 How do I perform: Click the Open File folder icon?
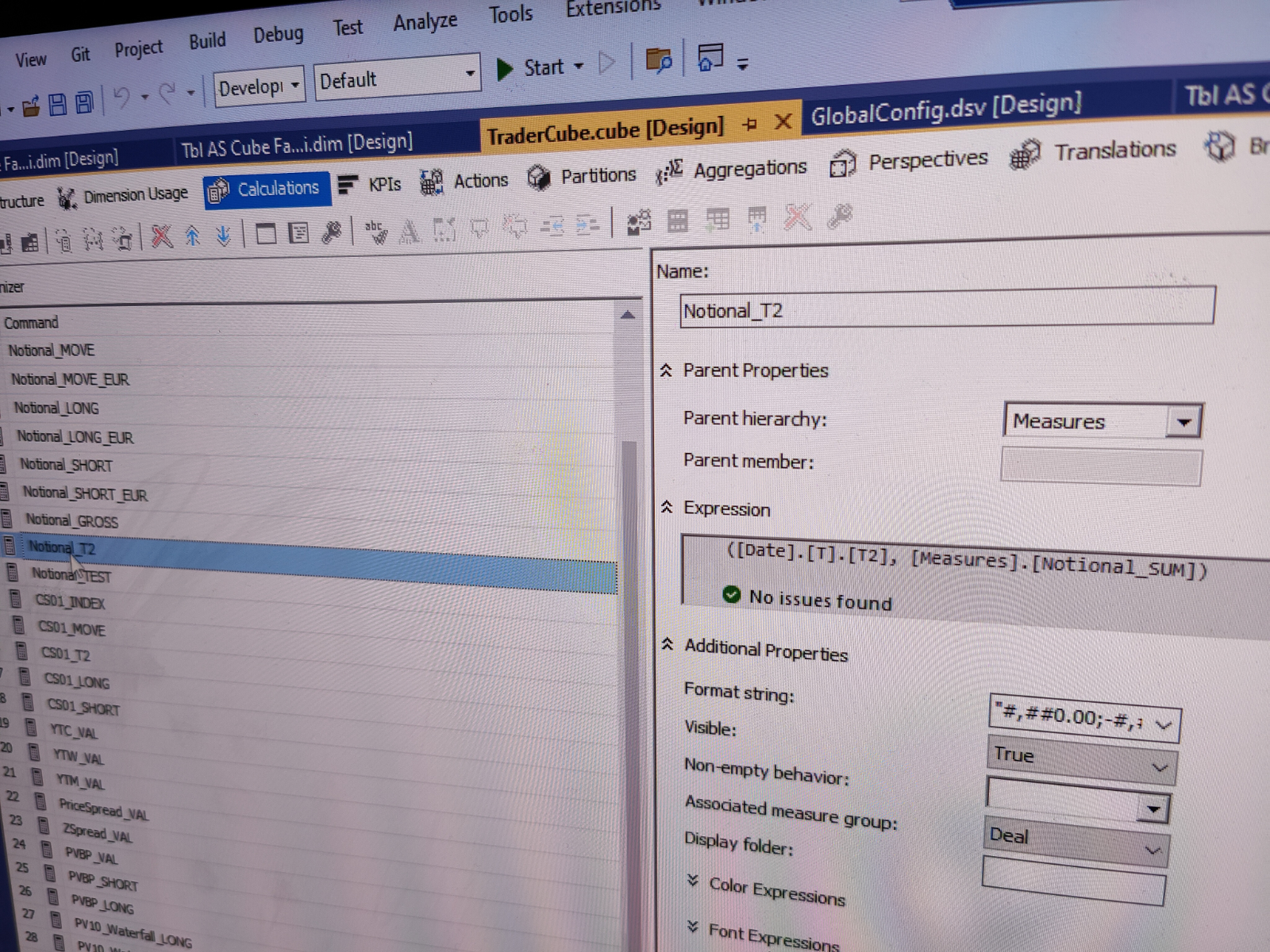click(x=31, y=106)
